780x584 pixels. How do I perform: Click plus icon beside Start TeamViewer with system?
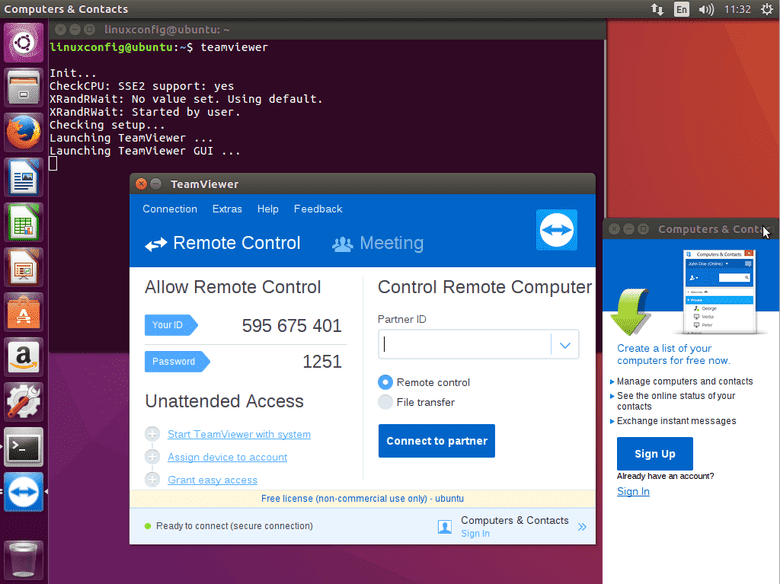(x=152, y=434)
